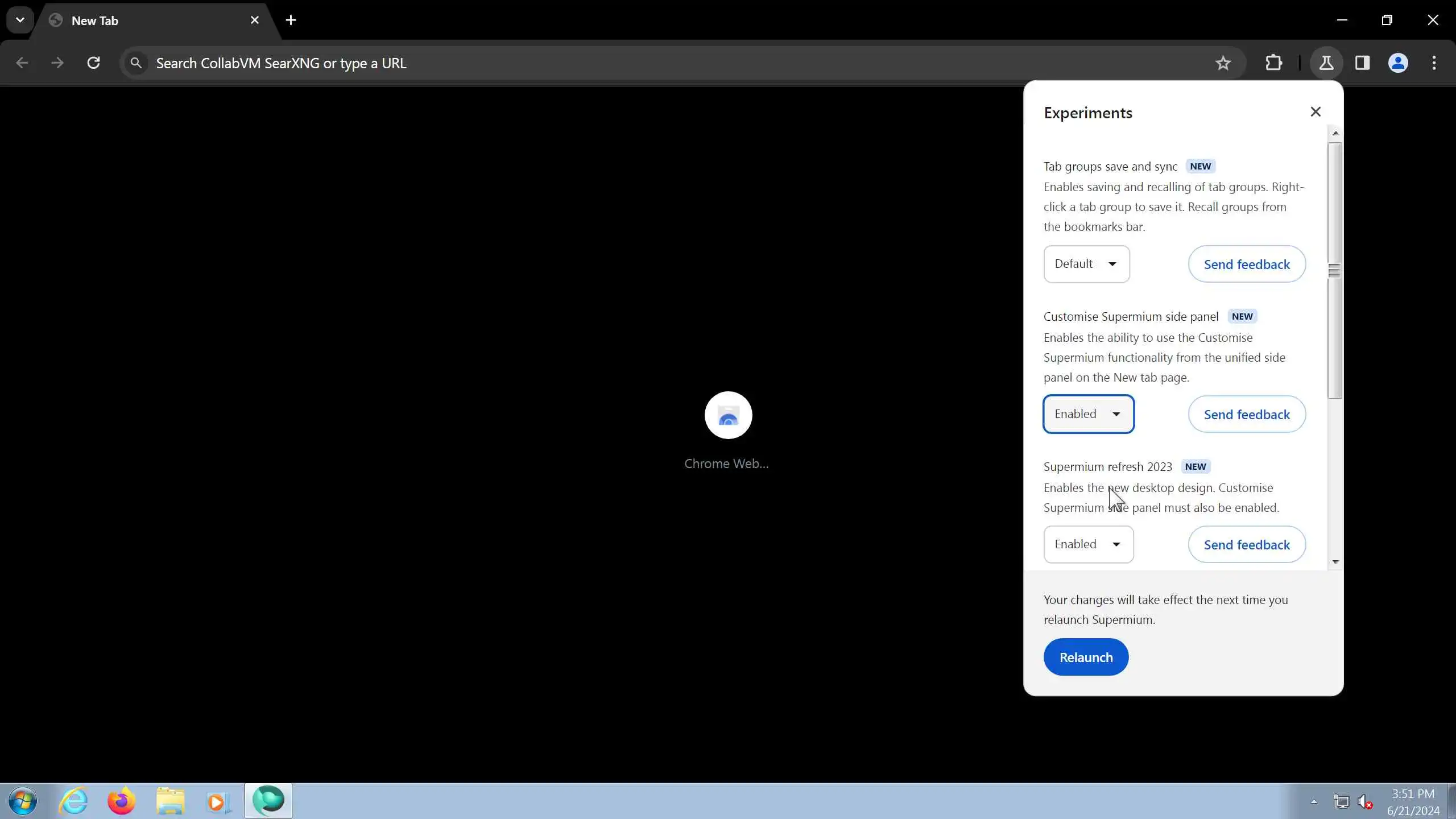Reload the page with the refresh icon
This screenshot has height=819, width=1456.
tap(93, 63)
